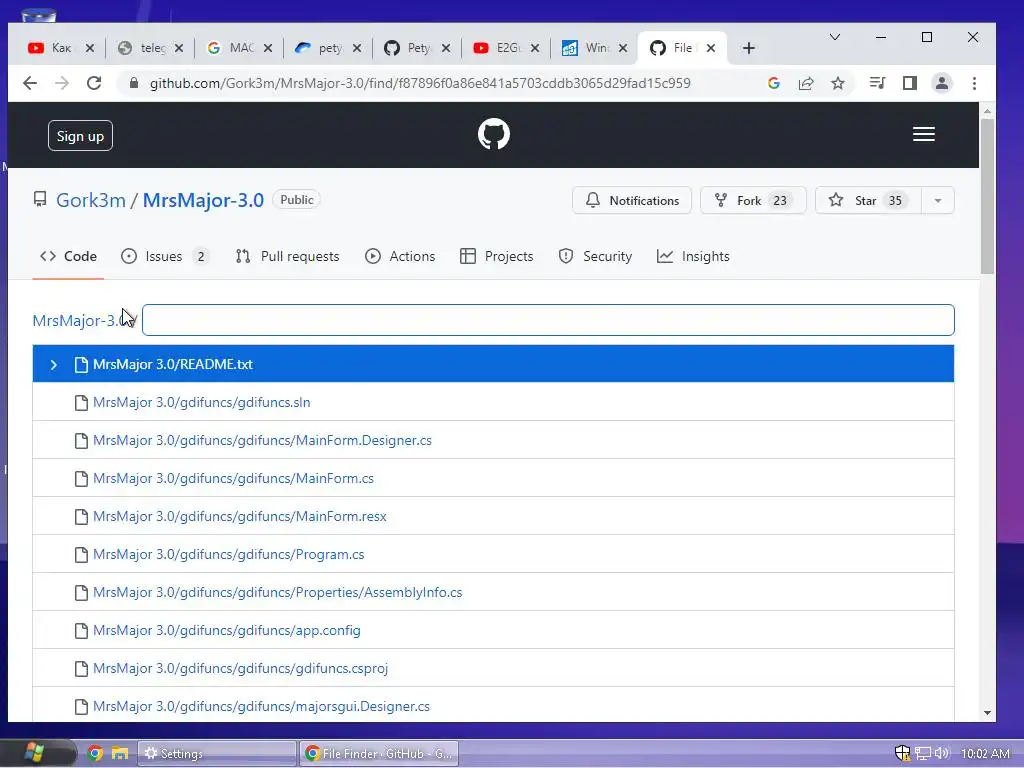Click the padlock site info icon
Screen dimensions: 1024x768
coord(134,83)
